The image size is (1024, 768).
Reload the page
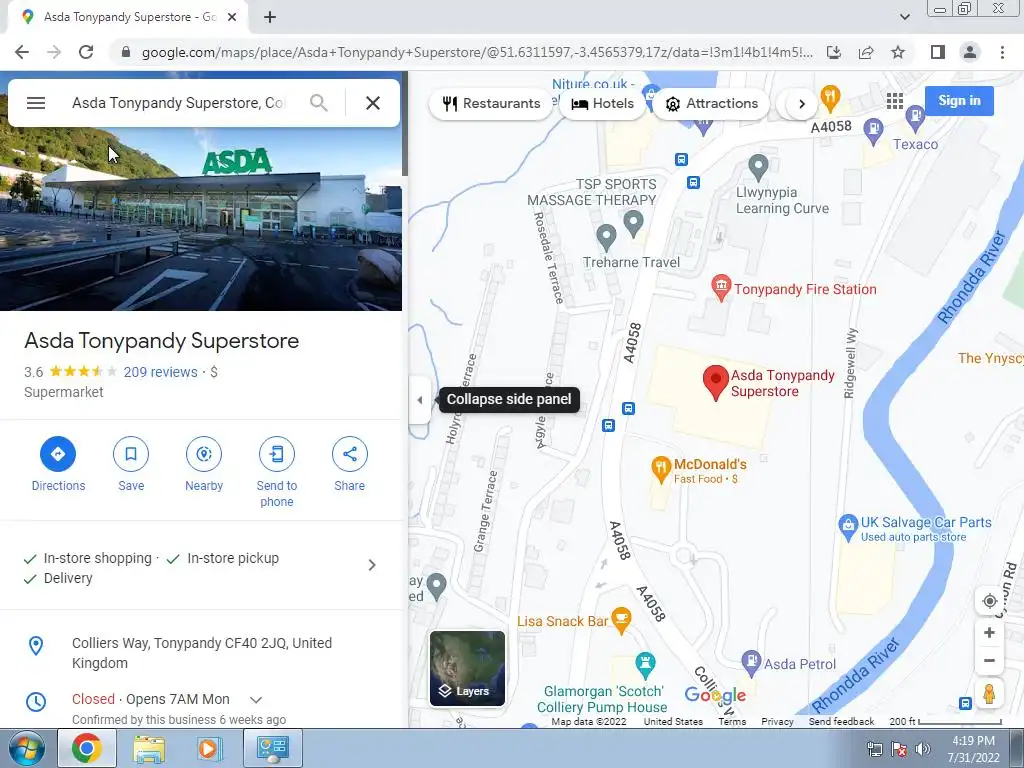pos(86,52)
